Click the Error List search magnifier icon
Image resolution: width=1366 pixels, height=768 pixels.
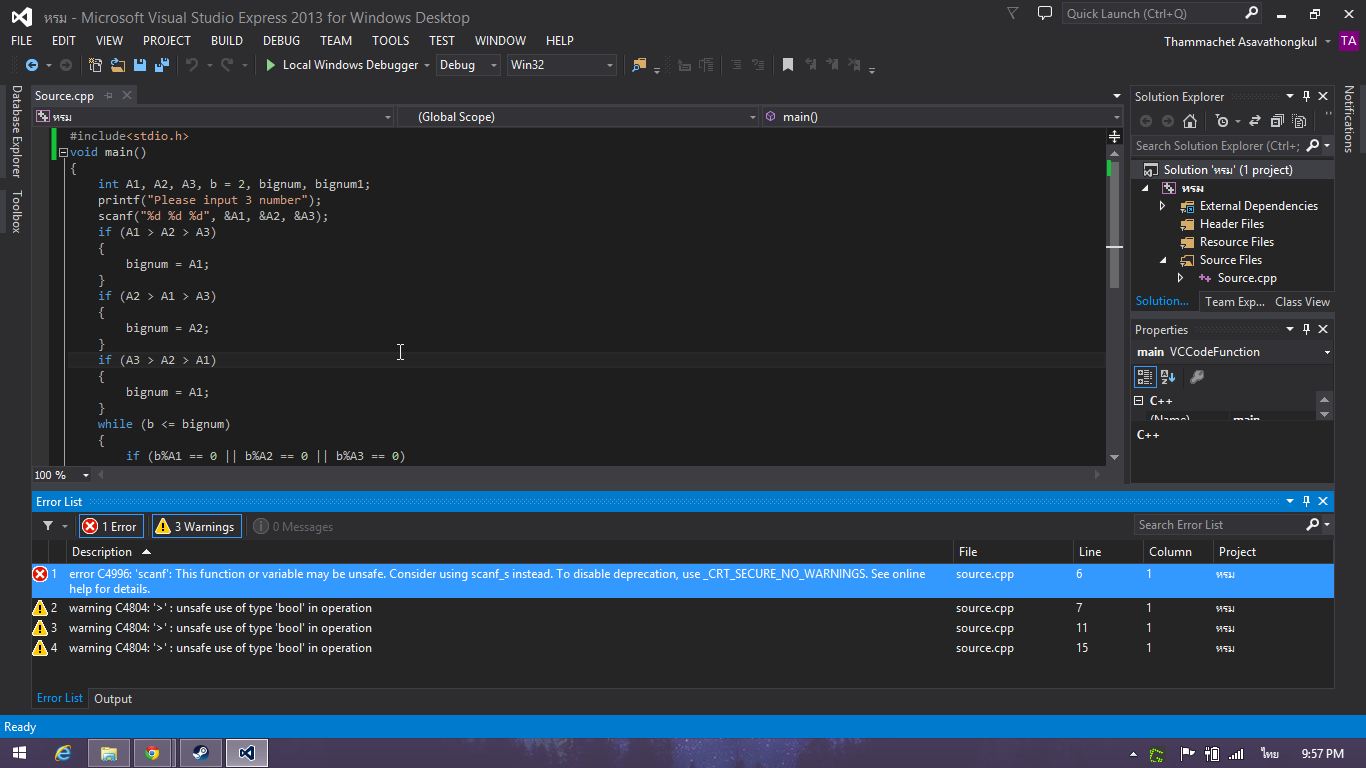[x=1313, y=524]
